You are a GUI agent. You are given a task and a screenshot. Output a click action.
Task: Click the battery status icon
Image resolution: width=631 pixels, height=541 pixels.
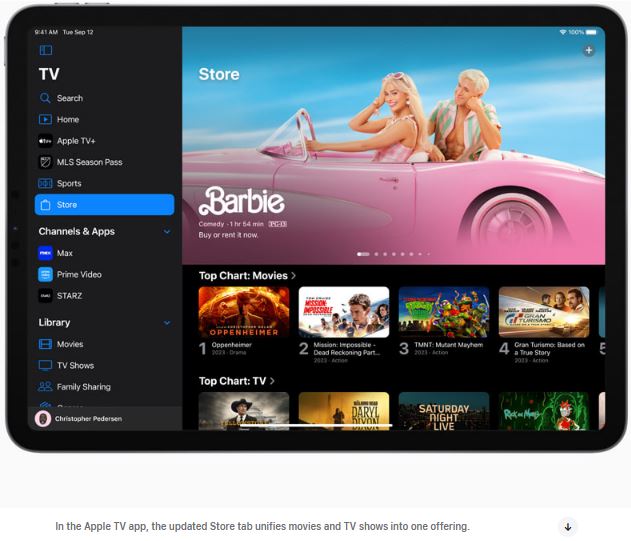pyautogui.click(x=591, y=32)
